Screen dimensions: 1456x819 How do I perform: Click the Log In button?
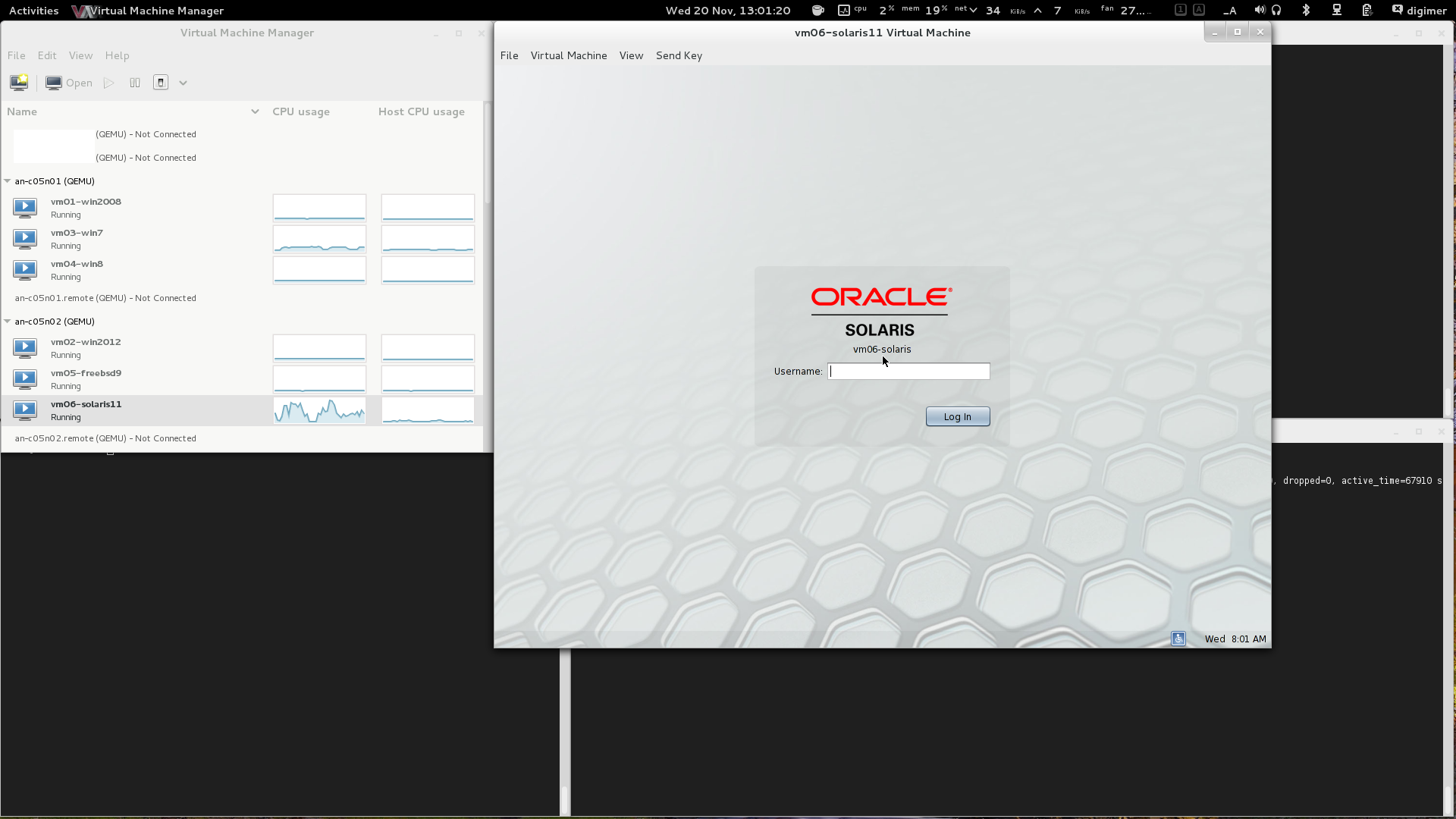pos(958,416)
